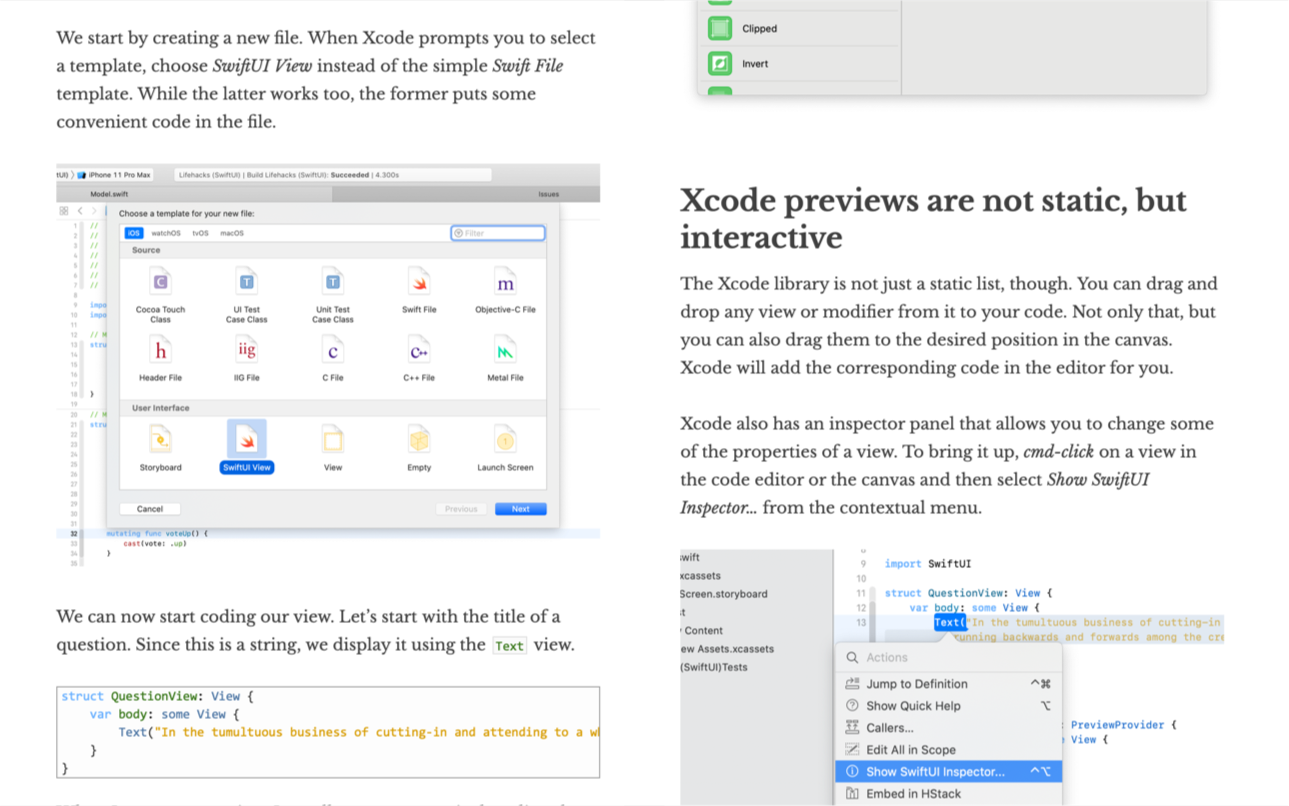Select Screen.storyboard in the file navigator
Image resolution: width=1289 pixels, height=806 pixels.
tap(724, 594)
